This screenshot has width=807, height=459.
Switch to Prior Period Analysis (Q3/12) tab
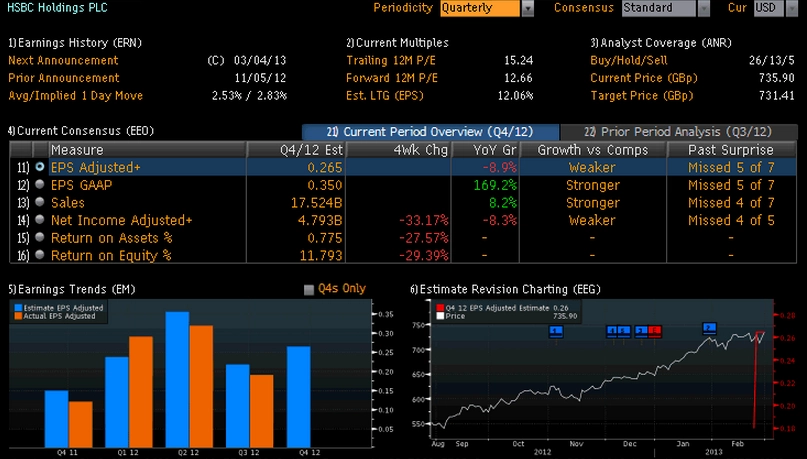click(678, 132)
